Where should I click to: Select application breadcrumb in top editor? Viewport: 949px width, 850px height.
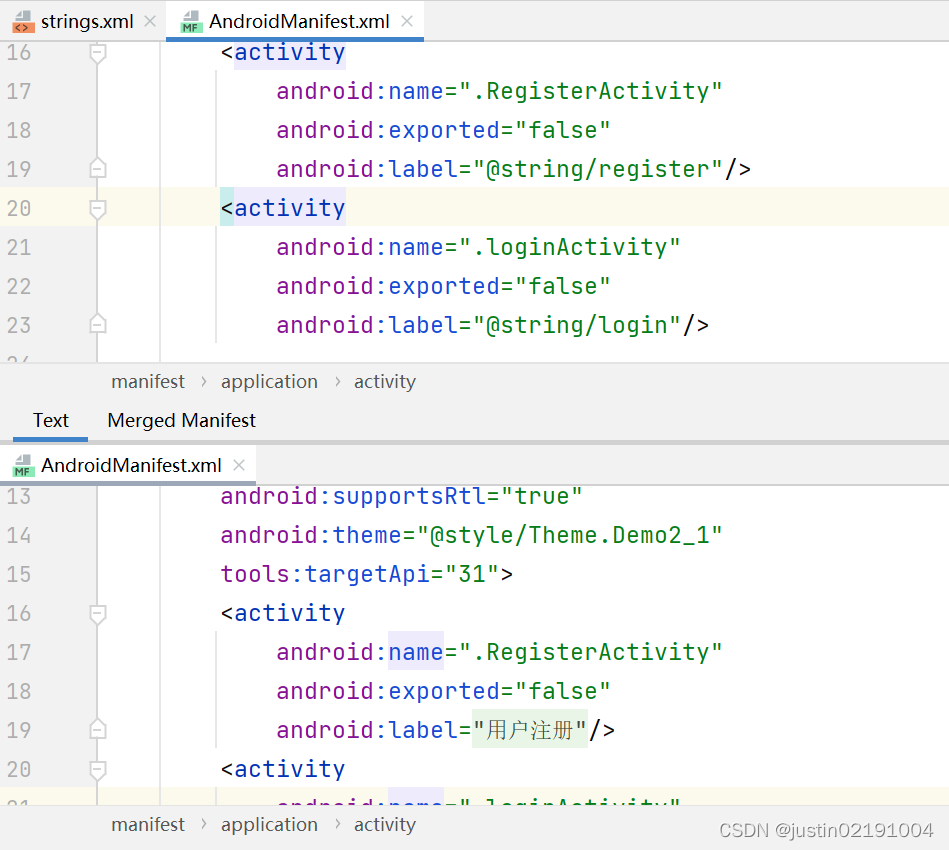[x=269, y=381]
